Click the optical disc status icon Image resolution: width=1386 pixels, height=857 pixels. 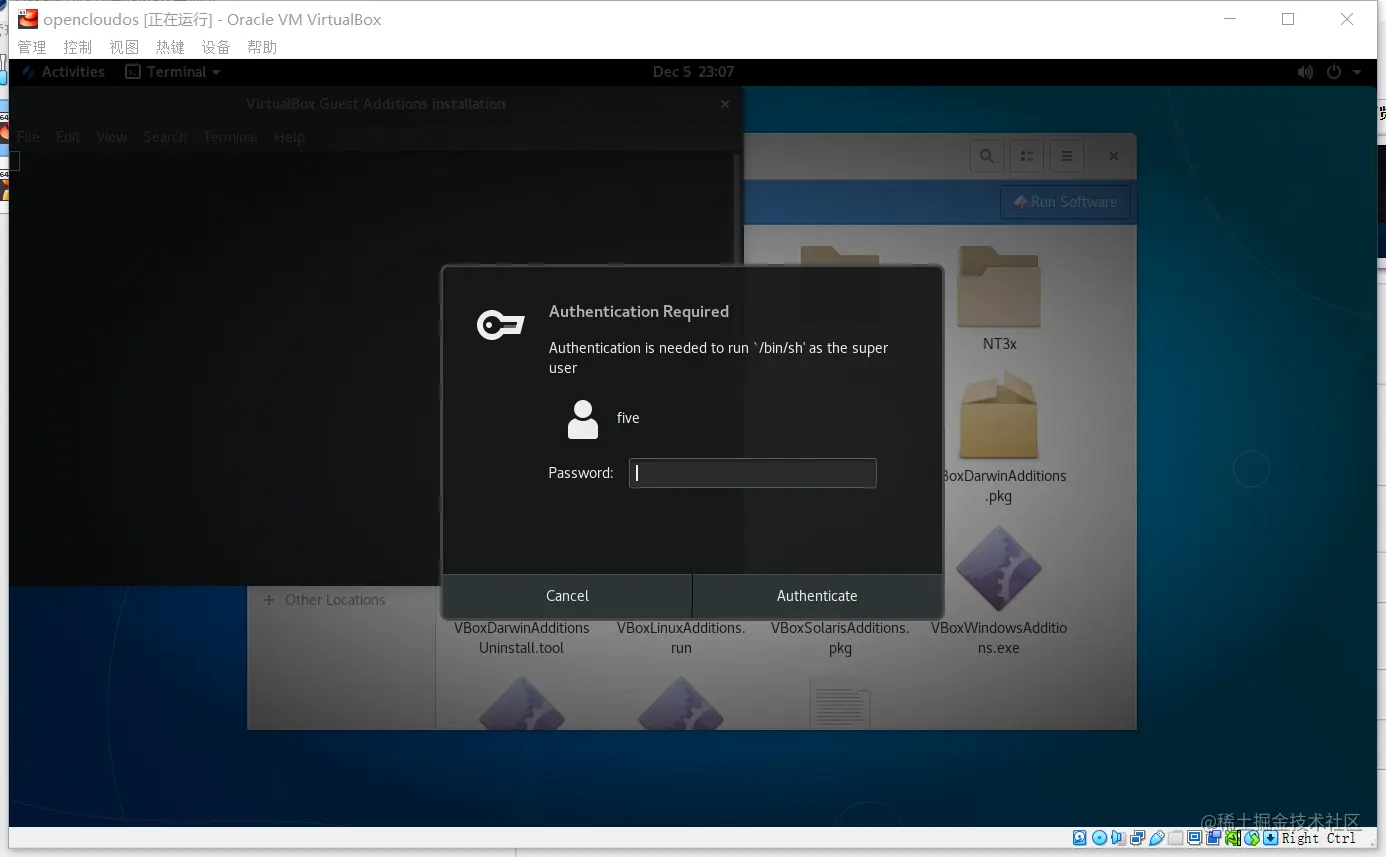point(1099,838)
